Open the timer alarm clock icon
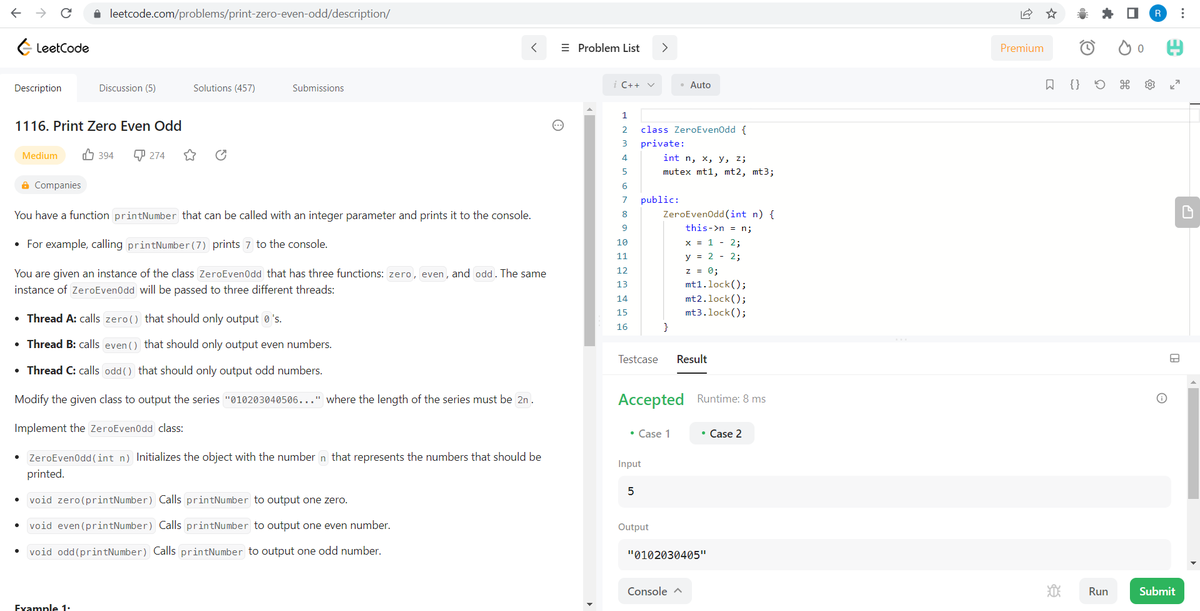 (x=1086, y=48)
